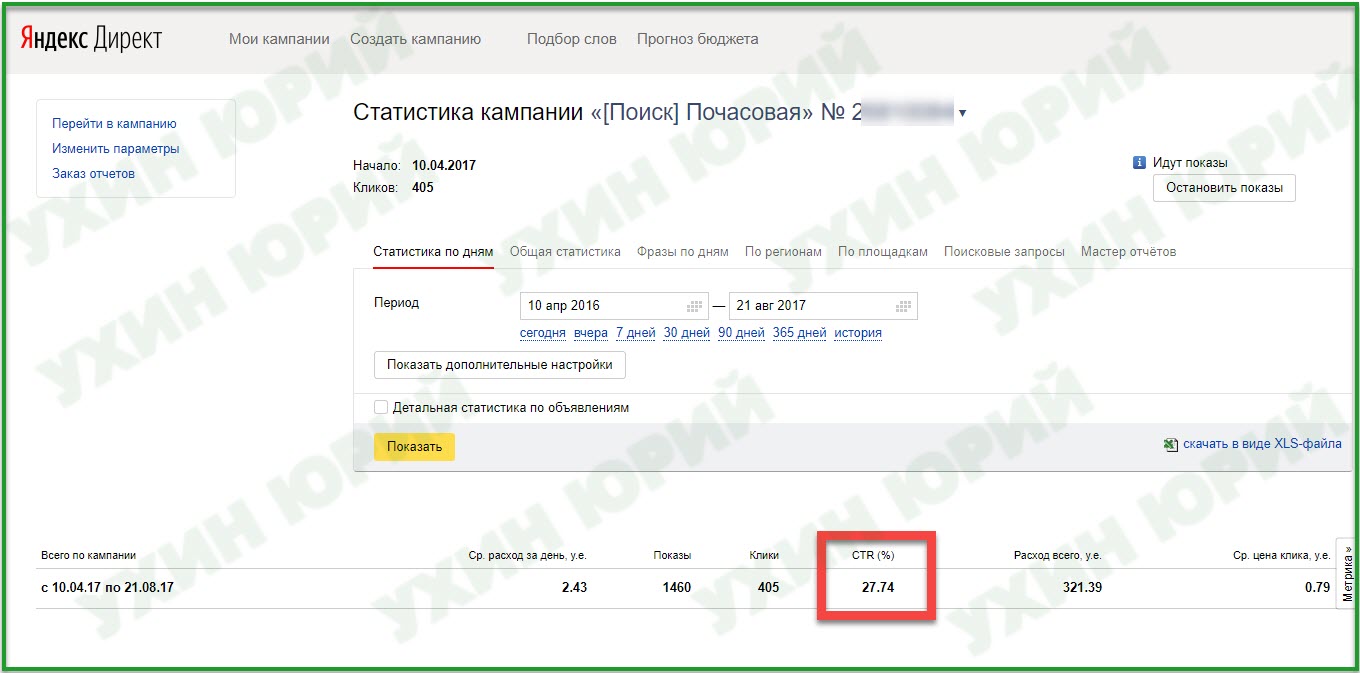Screen dimensions: 1360x673
Task: Click start date field 10 апр 2016
Action: pos(615,306)
